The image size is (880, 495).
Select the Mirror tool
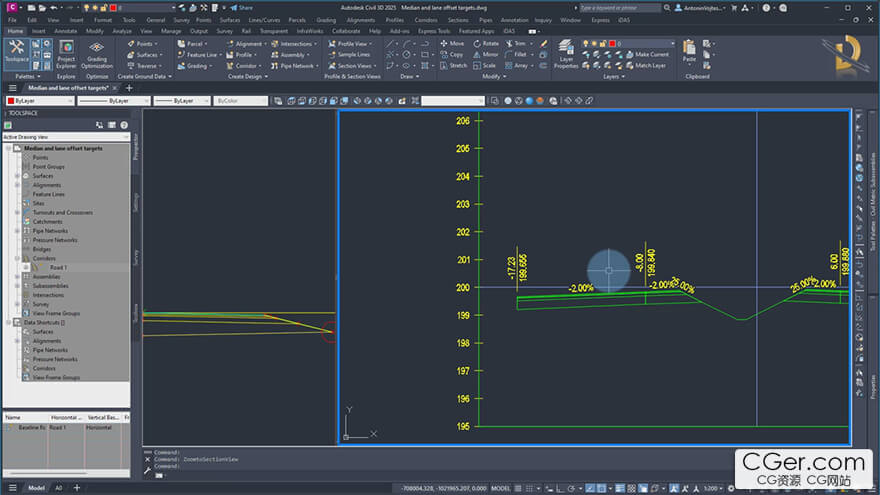coord(485,54)
